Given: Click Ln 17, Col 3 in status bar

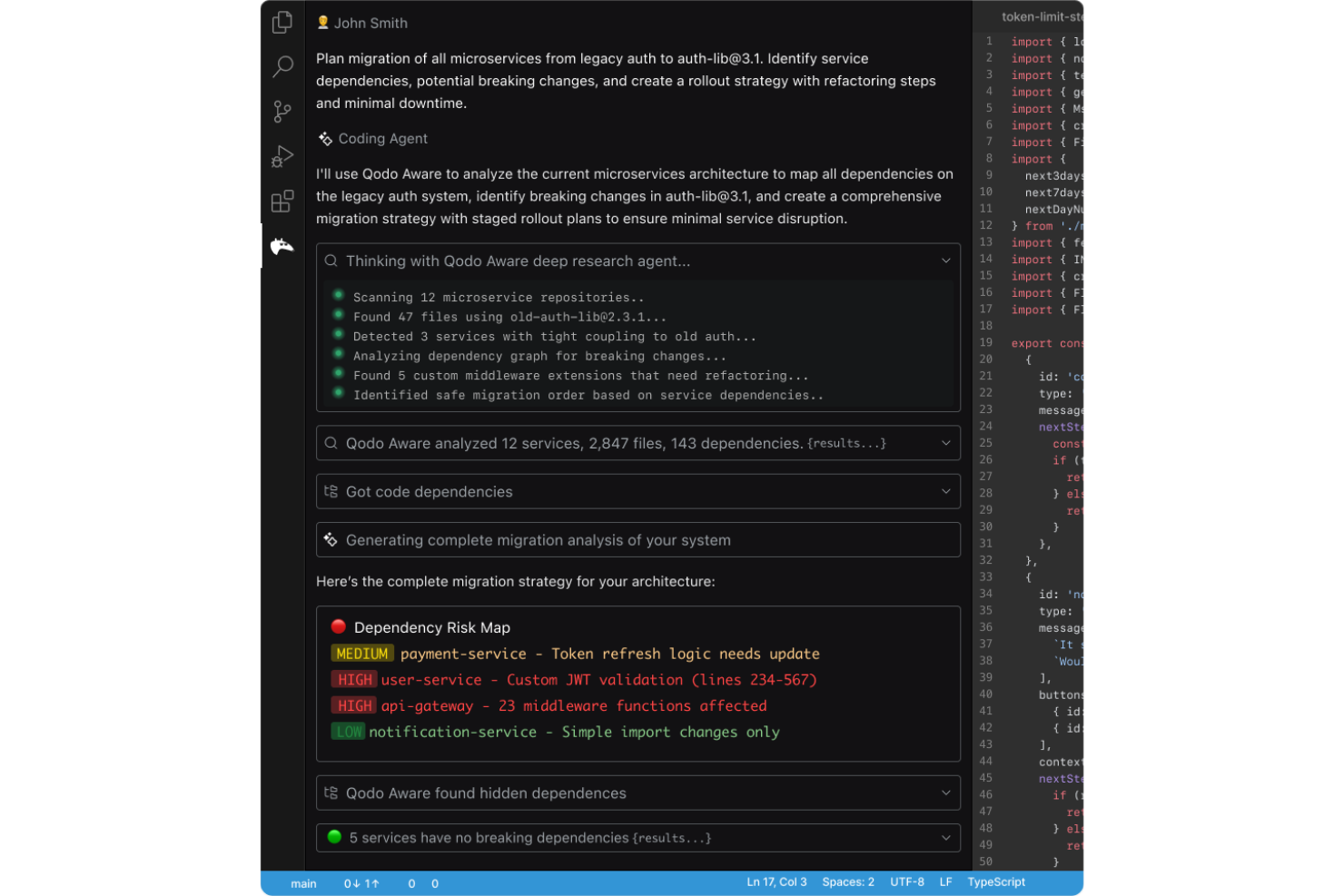Looking at the screenshot, I should 776,882.
